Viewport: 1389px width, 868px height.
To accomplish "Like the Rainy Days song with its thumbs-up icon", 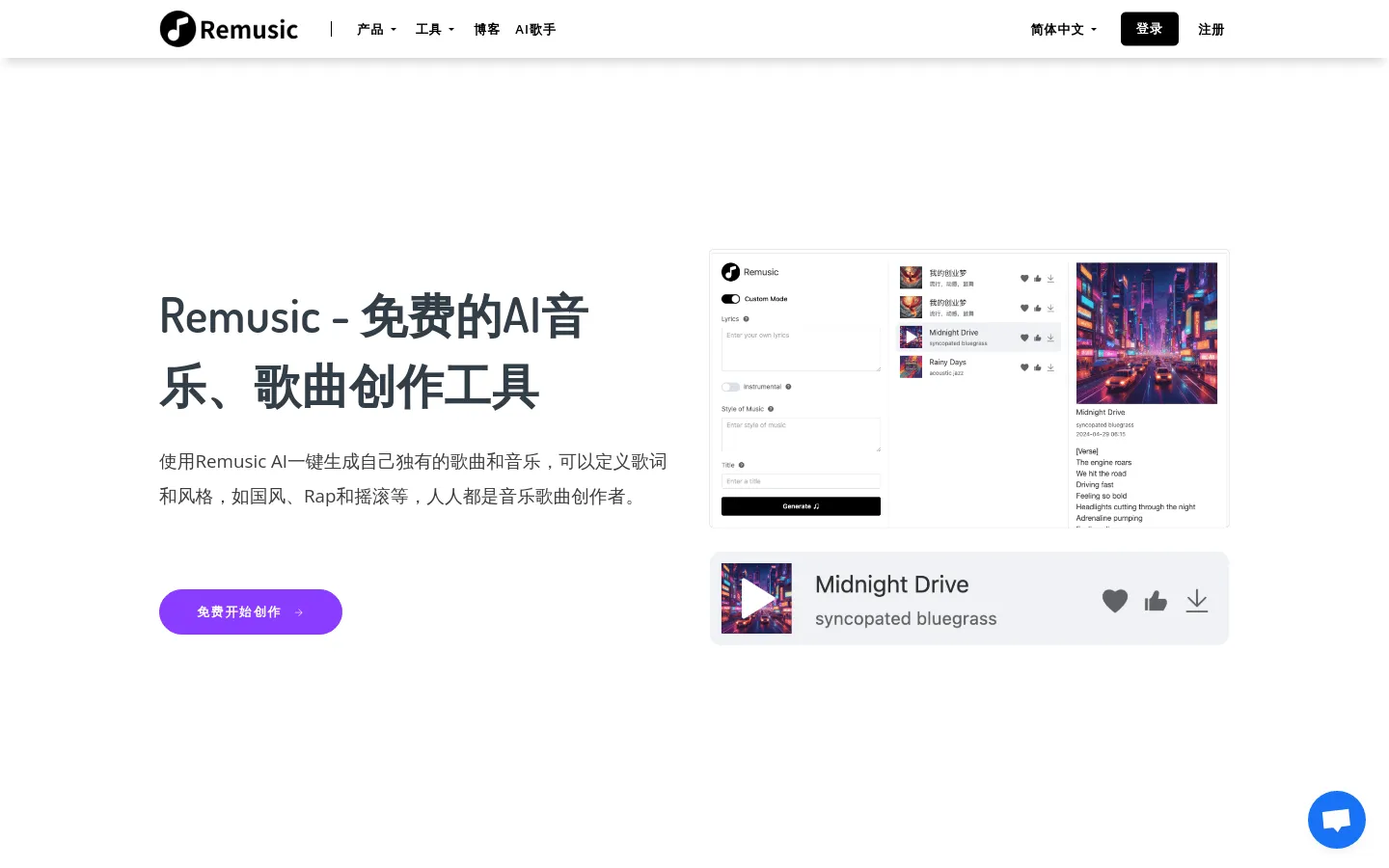I will [x=1038, y=367].
